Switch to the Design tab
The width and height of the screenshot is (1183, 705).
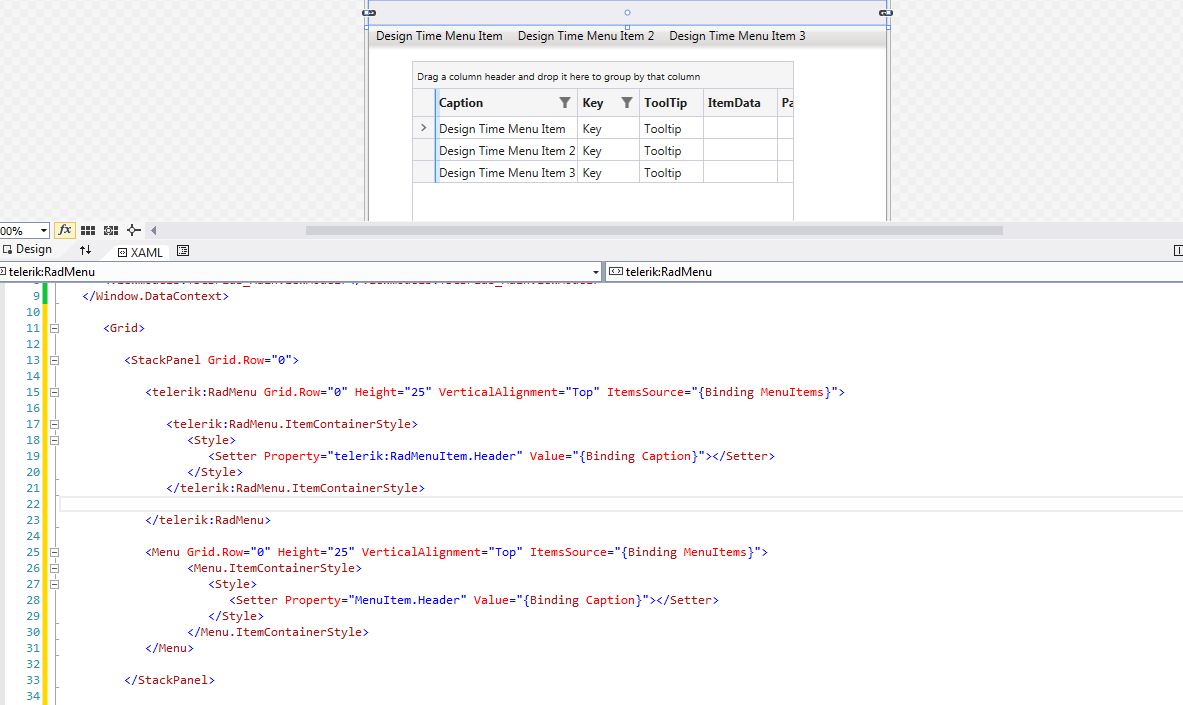coord(27,249)
